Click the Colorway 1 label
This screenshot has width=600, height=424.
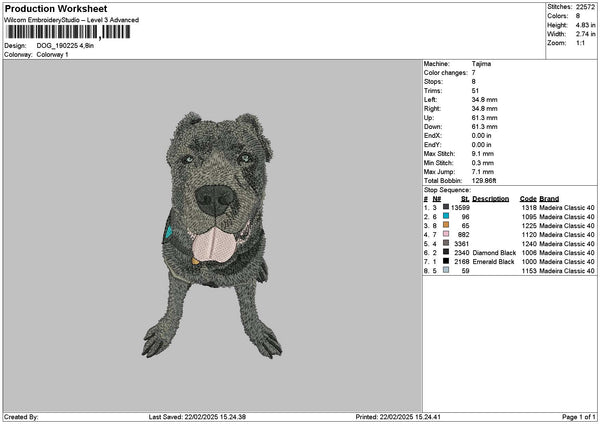[54, 54]
